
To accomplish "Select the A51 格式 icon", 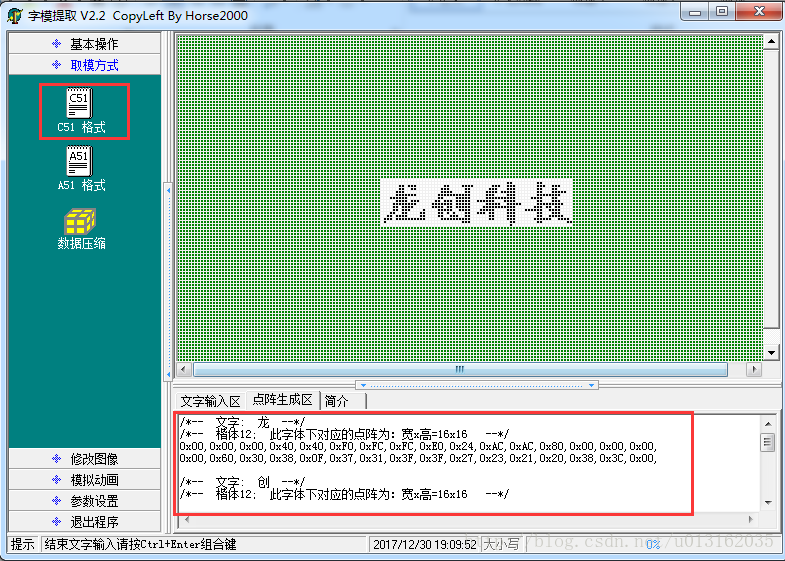I will coord(79,161).
